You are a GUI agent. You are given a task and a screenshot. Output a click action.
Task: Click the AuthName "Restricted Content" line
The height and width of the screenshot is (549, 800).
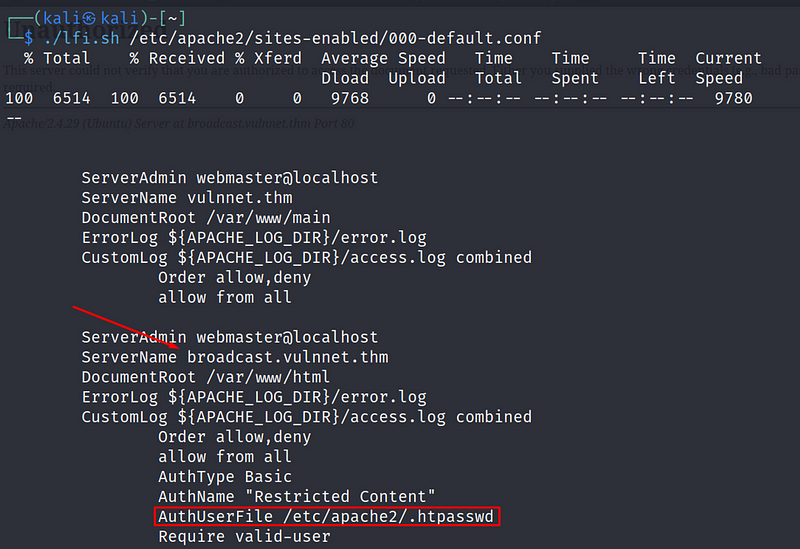coord(296,496)
